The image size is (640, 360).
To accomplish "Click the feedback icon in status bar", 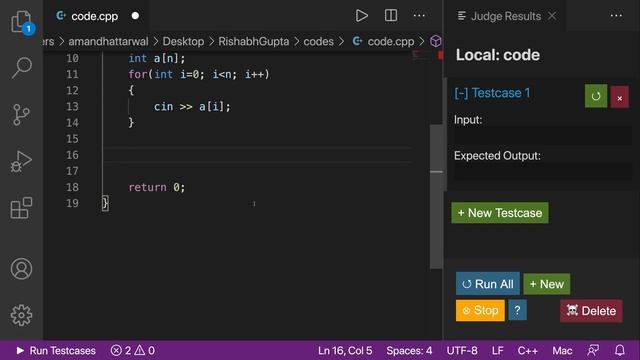I will click(x=593, y=350).
